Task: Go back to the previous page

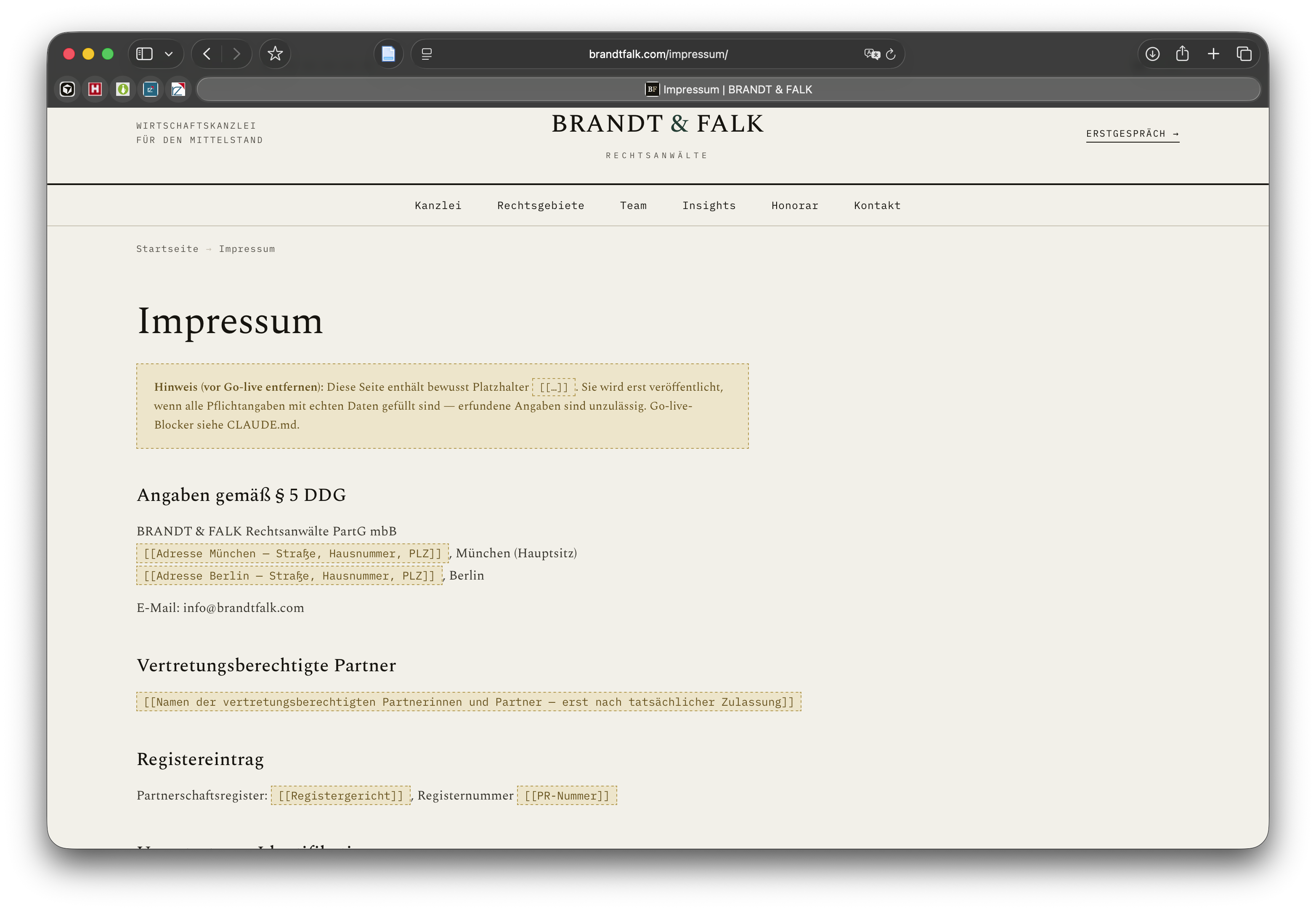Action: click(207, 54)
